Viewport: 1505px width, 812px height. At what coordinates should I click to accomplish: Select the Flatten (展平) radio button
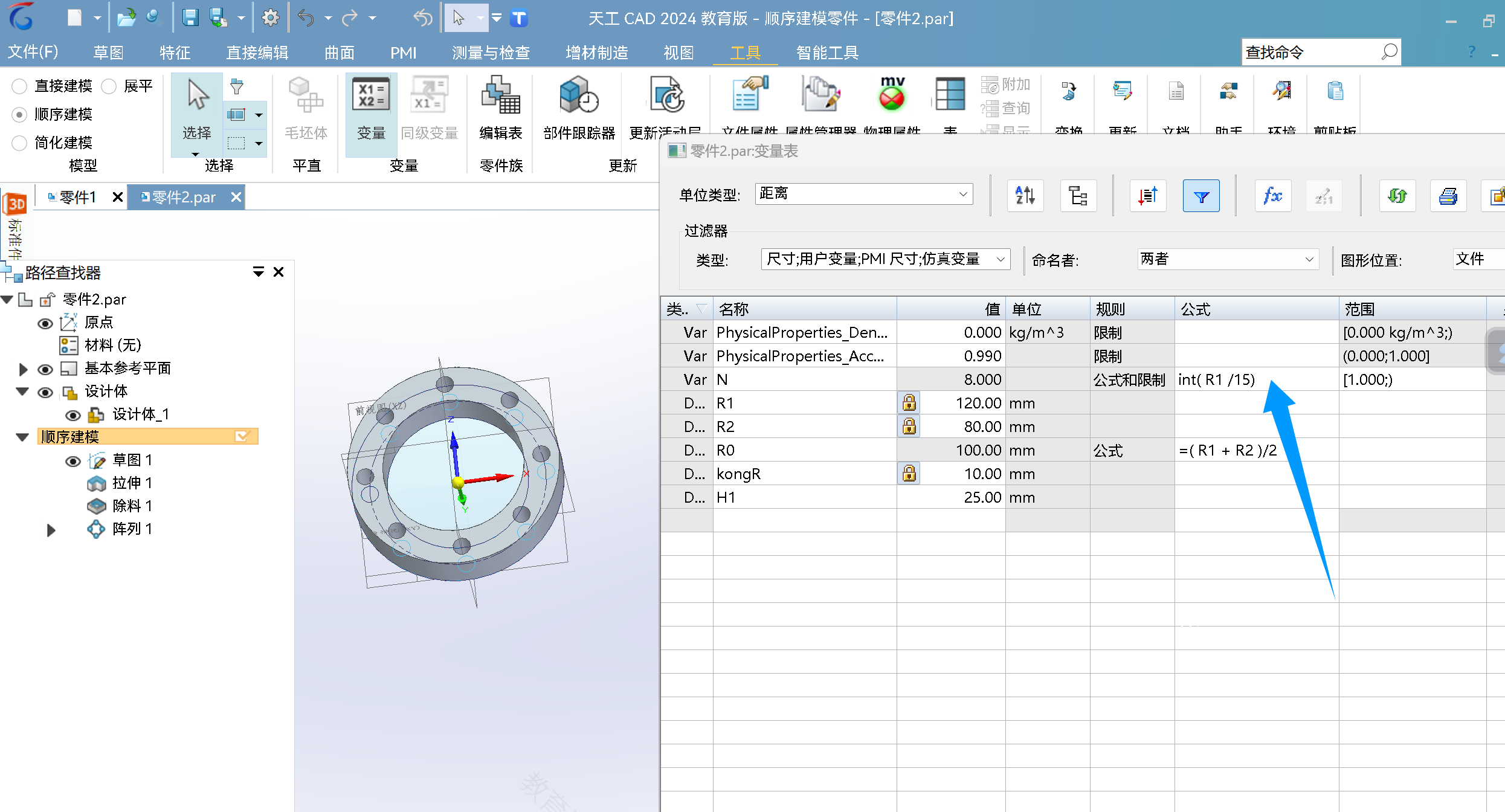(x=109, y=86)
